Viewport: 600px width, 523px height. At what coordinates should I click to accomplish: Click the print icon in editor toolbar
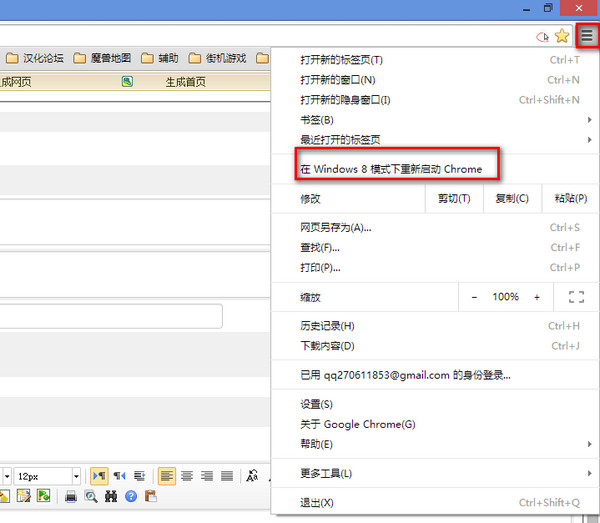point(71,497)
